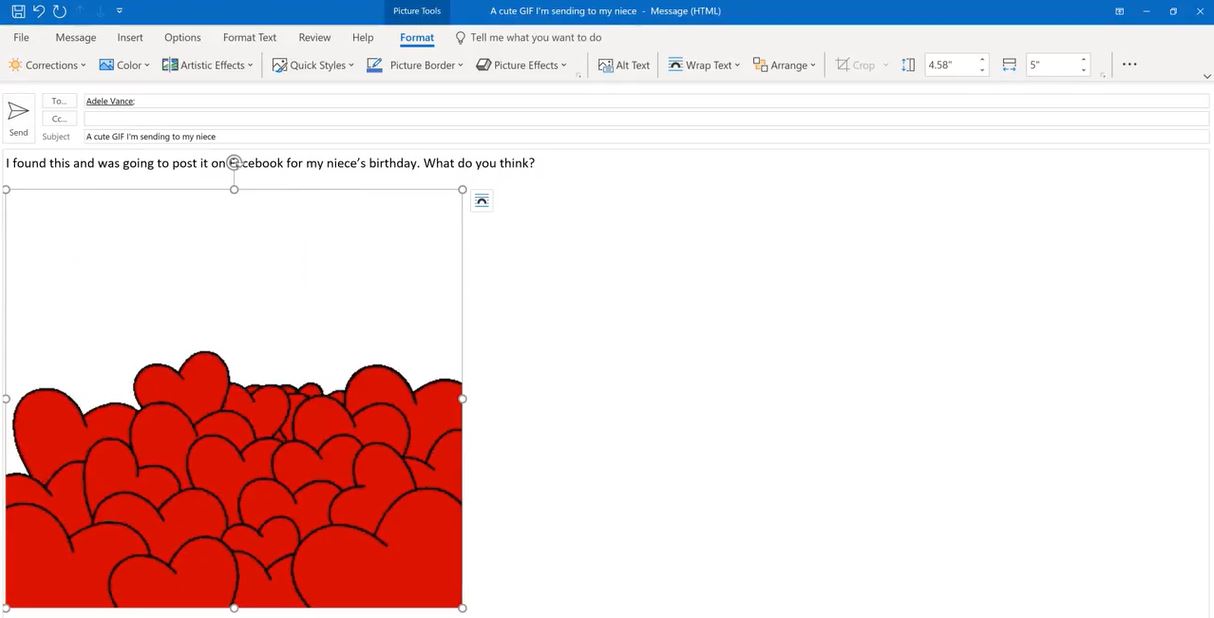Image resolution: width=1214 pixels, height=618 pixels.
Task: Click the layout options button beside the image
Action: tap(482, 200)
